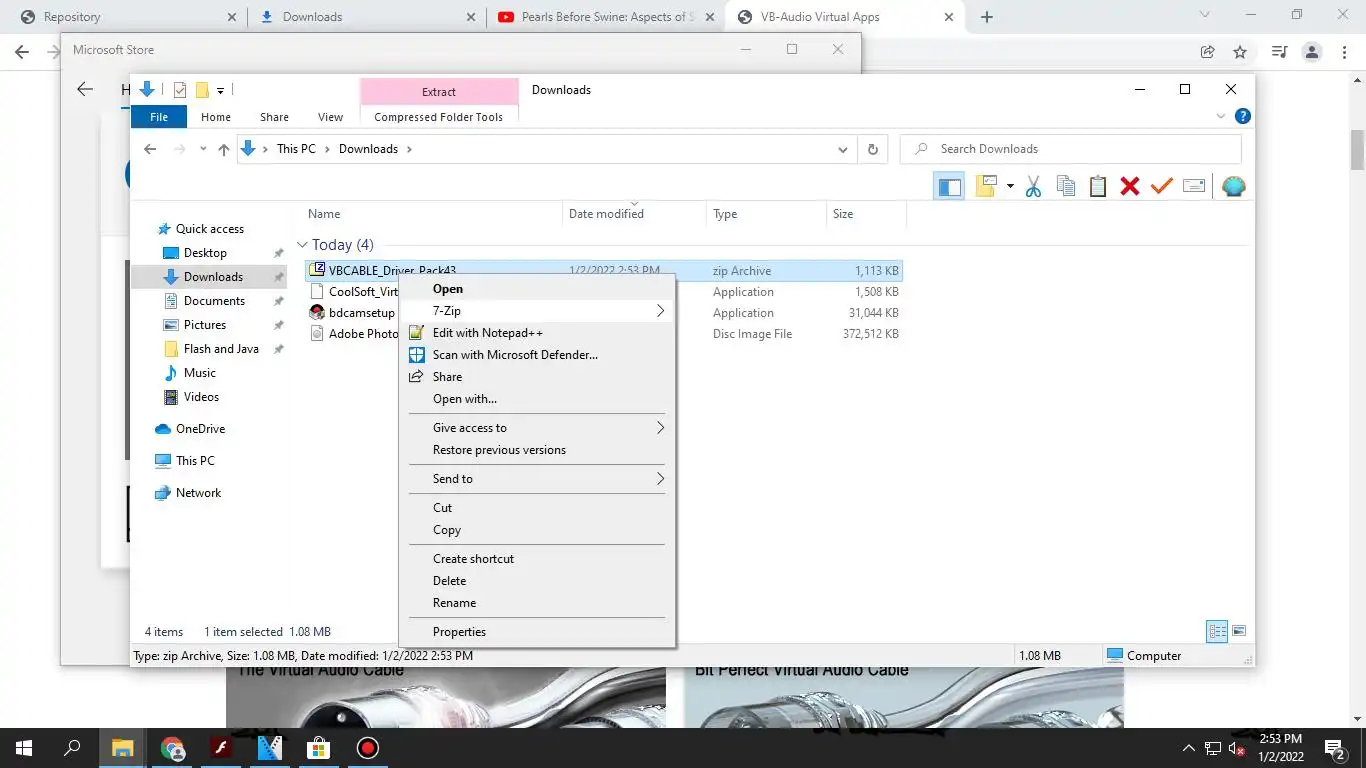Screen dimensions: 1366x768
Task: Click New Folder icon in quick access toolbar
Action: point(201,90)
